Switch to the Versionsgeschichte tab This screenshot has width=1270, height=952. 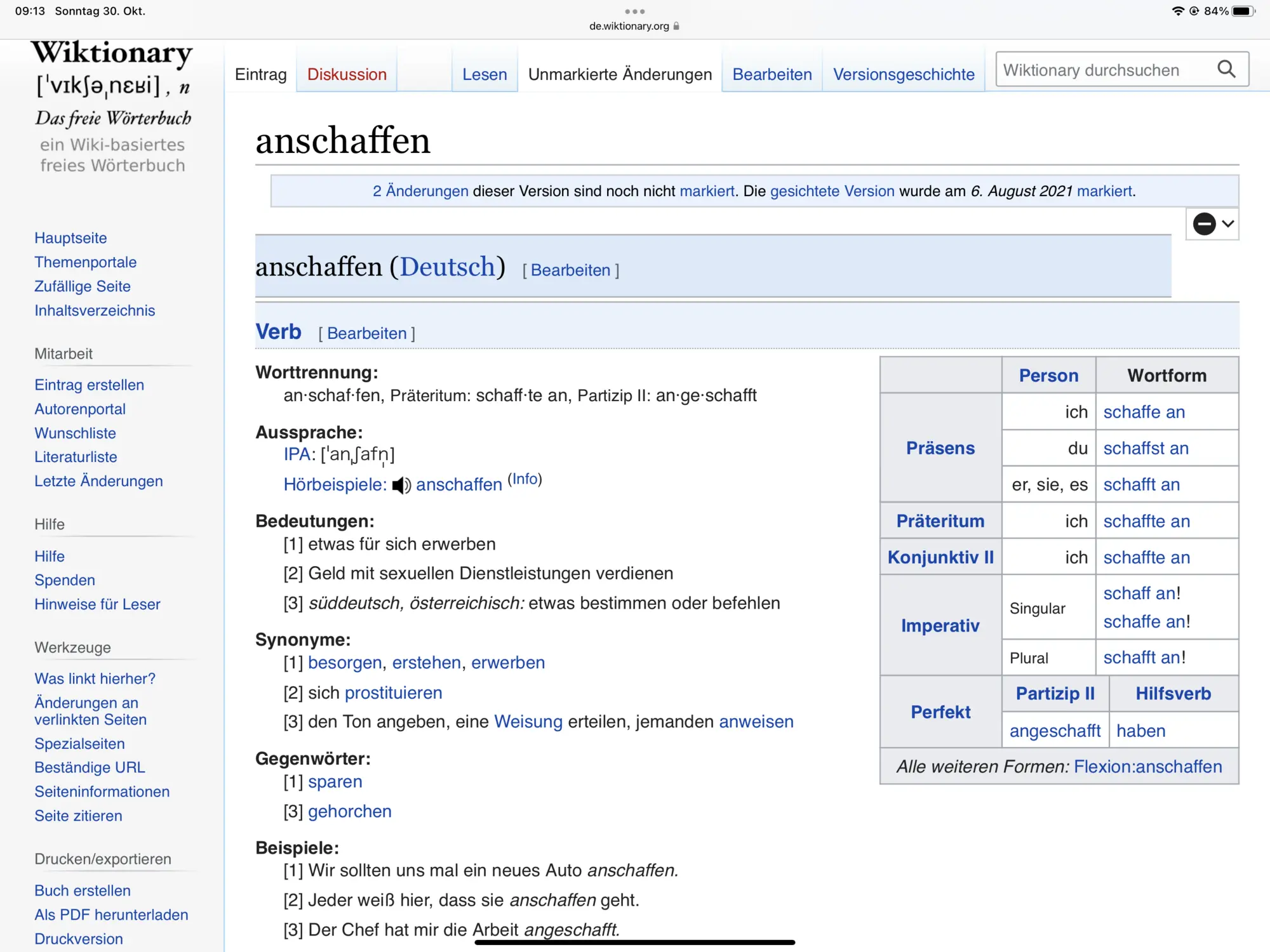904,74
